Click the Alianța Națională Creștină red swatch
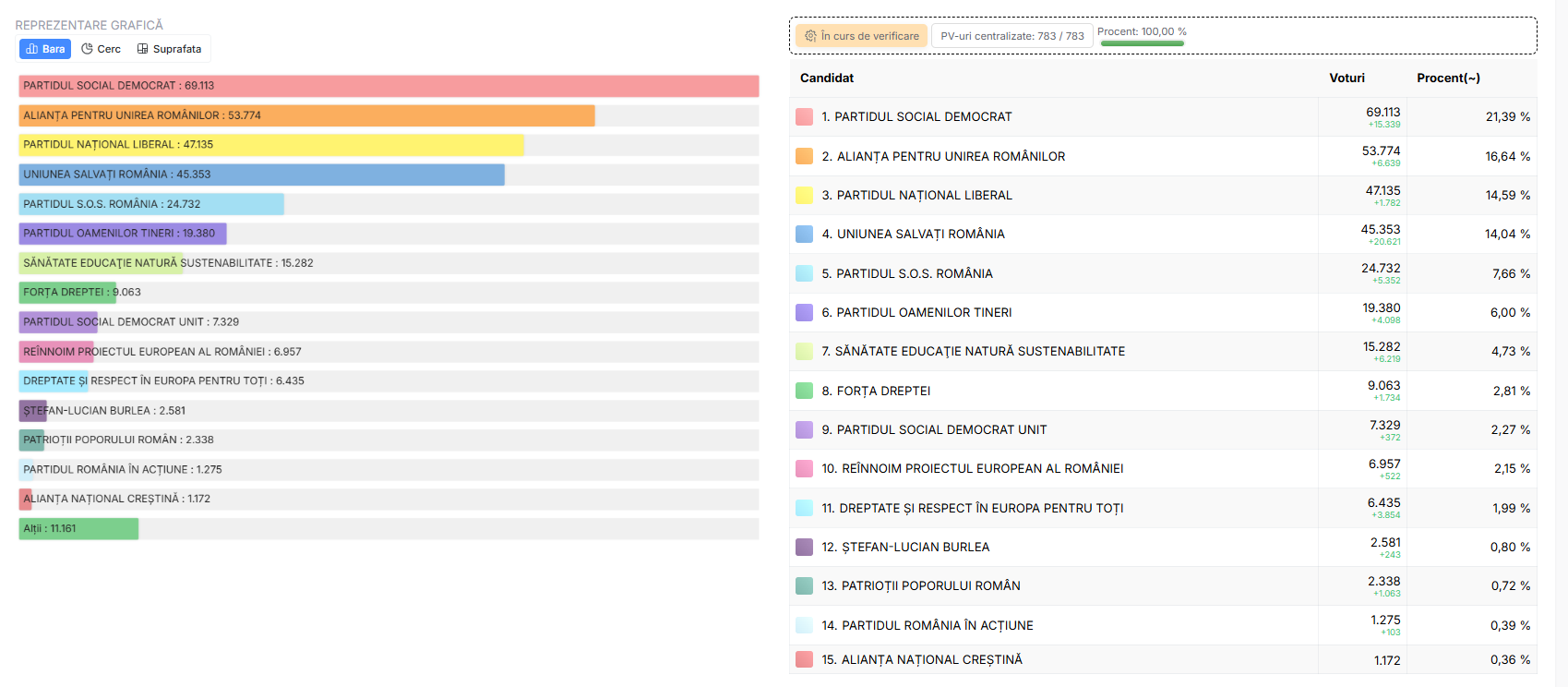The image size is (1568, 687). click(804, 659)
